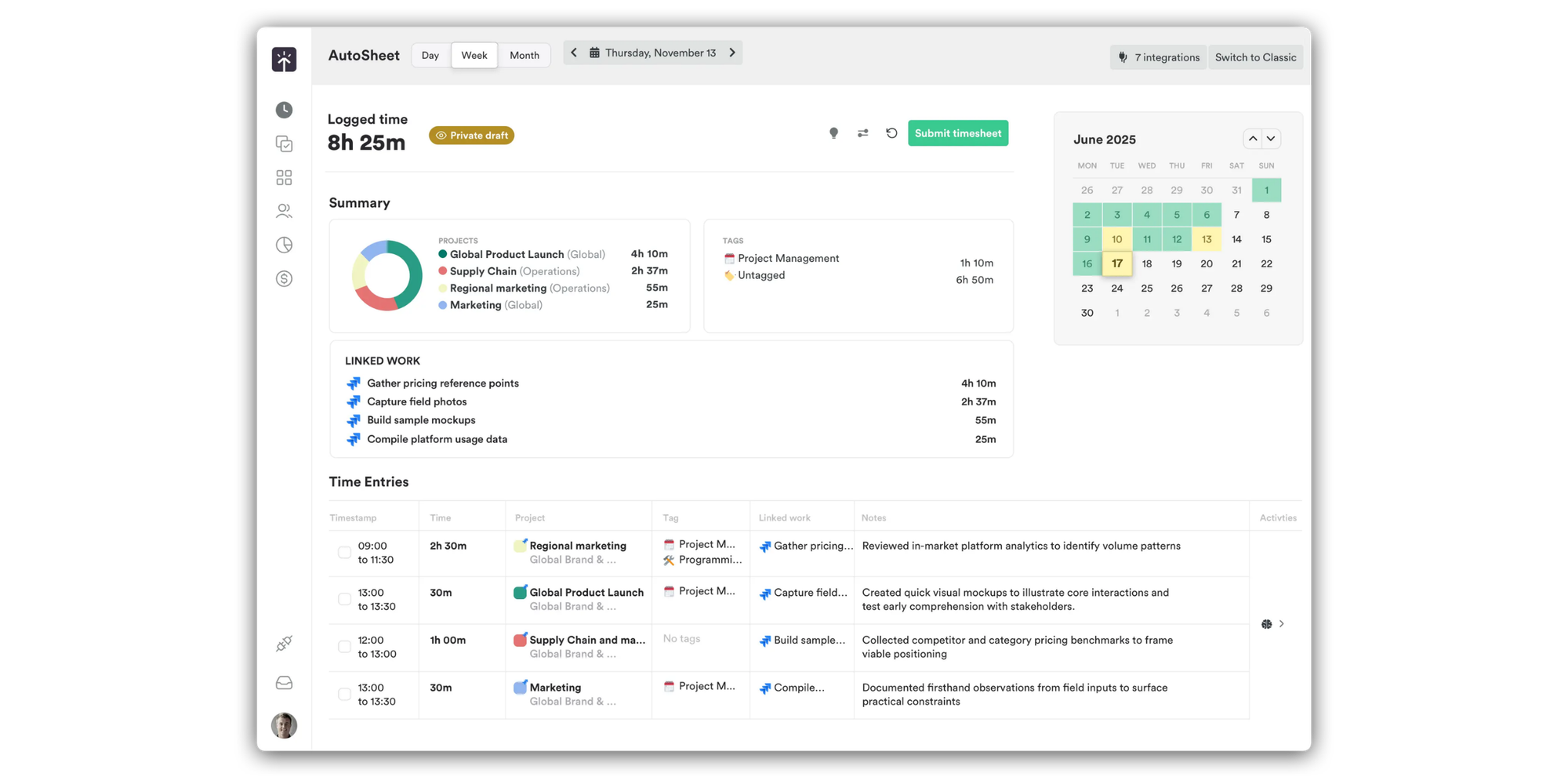Image resolution: width=1568 pixels, height=784 pixels.
Task: Select June 17 in the calendar
Action: pyautogui.click(x=1116, y=263)
